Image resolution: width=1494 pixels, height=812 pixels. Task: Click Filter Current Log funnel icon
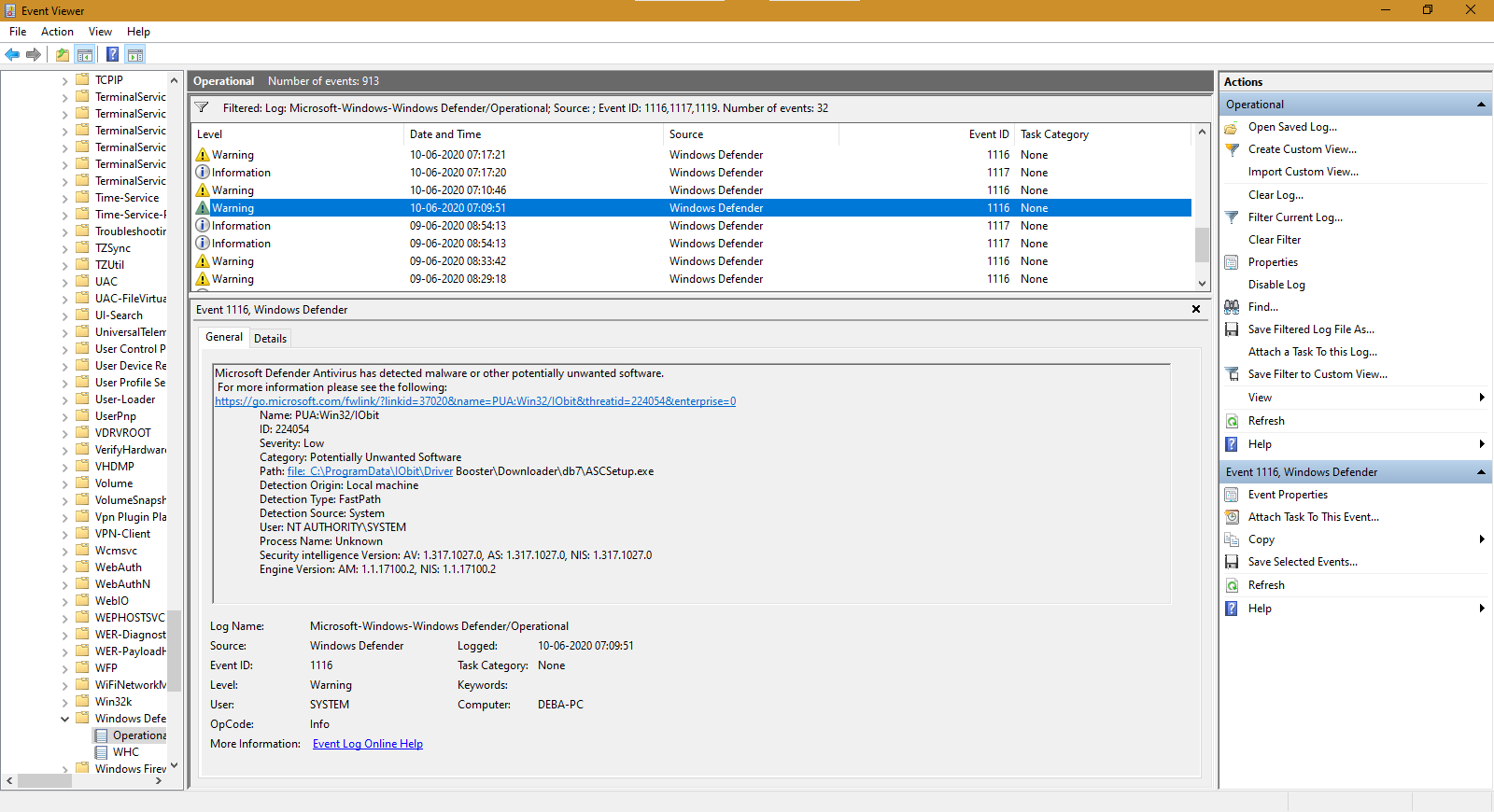tap(1232, 217)
